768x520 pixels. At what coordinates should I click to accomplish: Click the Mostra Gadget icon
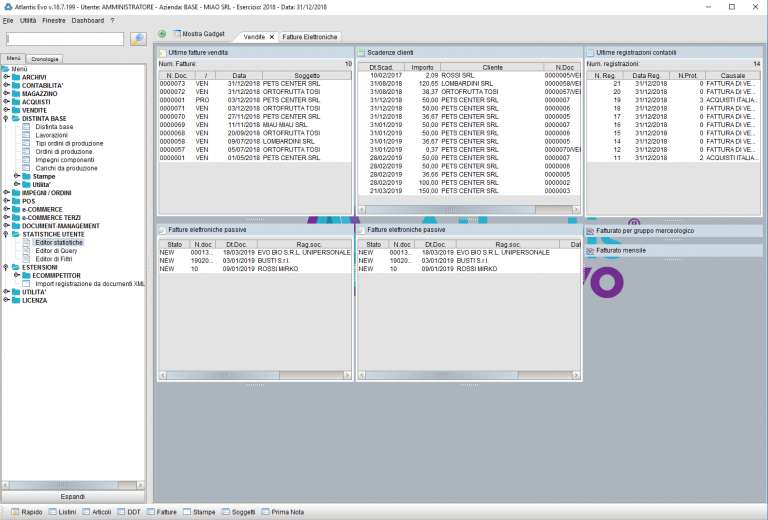pyautogui.click(x=177, y=34)
